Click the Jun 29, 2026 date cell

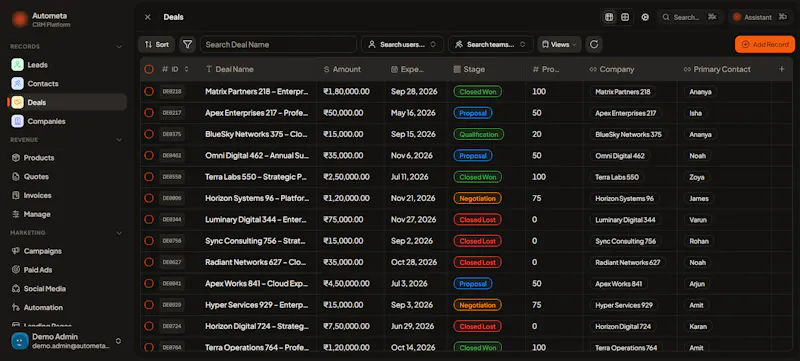pos(413,326)
